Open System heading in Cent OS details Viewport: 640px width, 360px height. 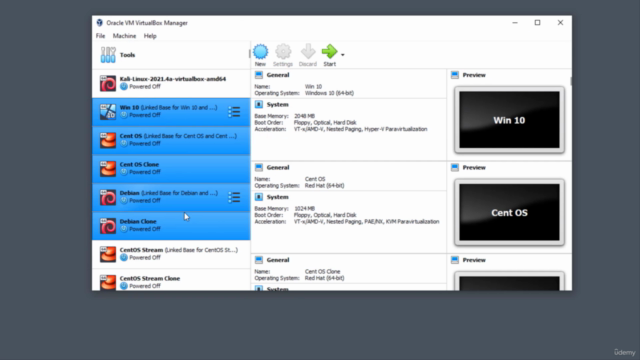pyautogui.click(x=277, y=197)
